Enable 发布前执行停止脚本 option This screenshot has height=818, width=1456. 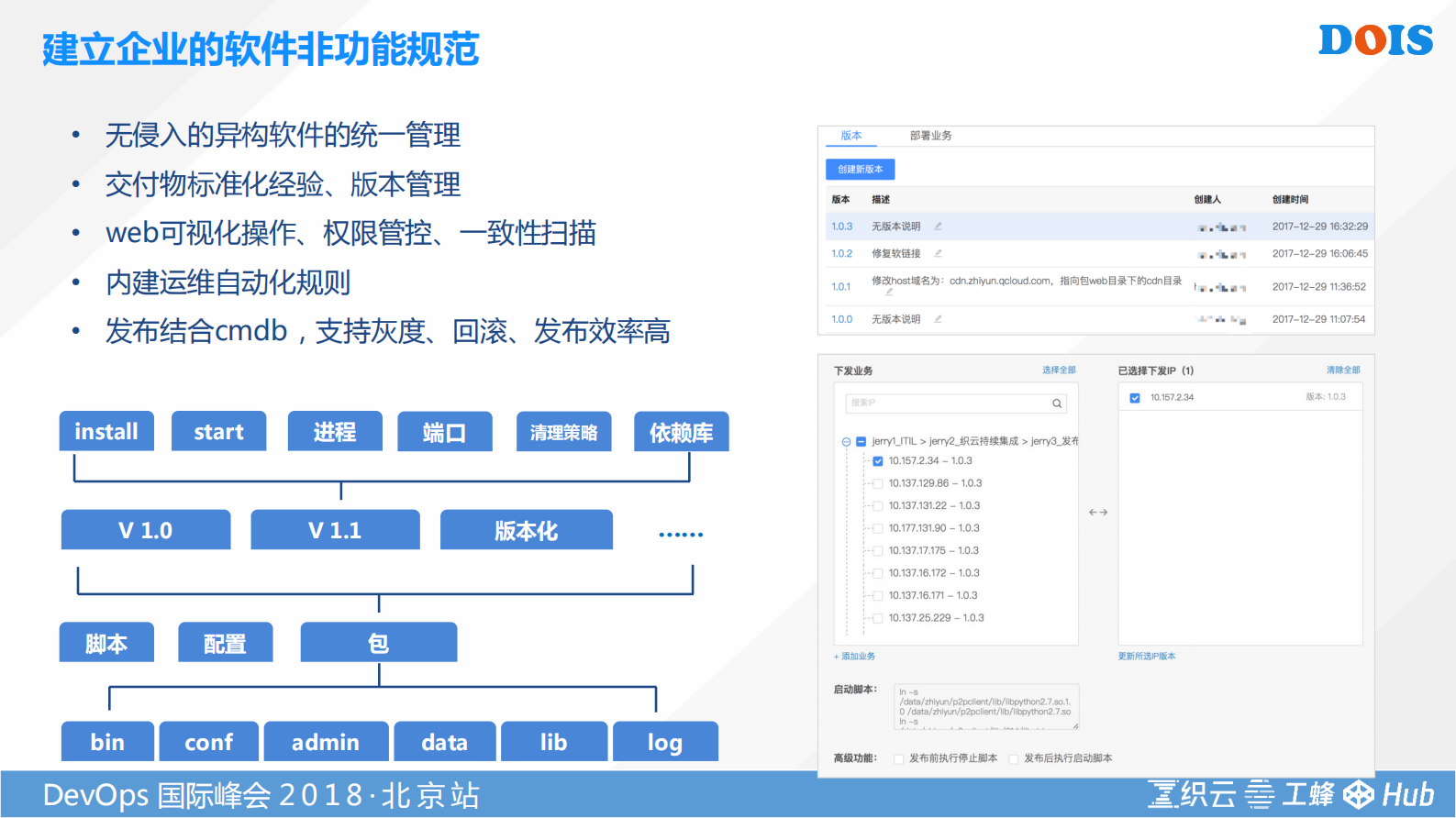click(899, 758)
